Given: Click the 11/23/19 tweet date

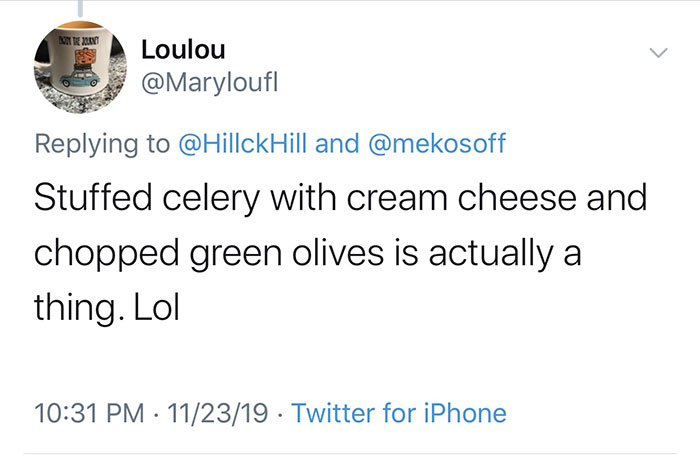Looking at the screenshot, I should 215,412.
